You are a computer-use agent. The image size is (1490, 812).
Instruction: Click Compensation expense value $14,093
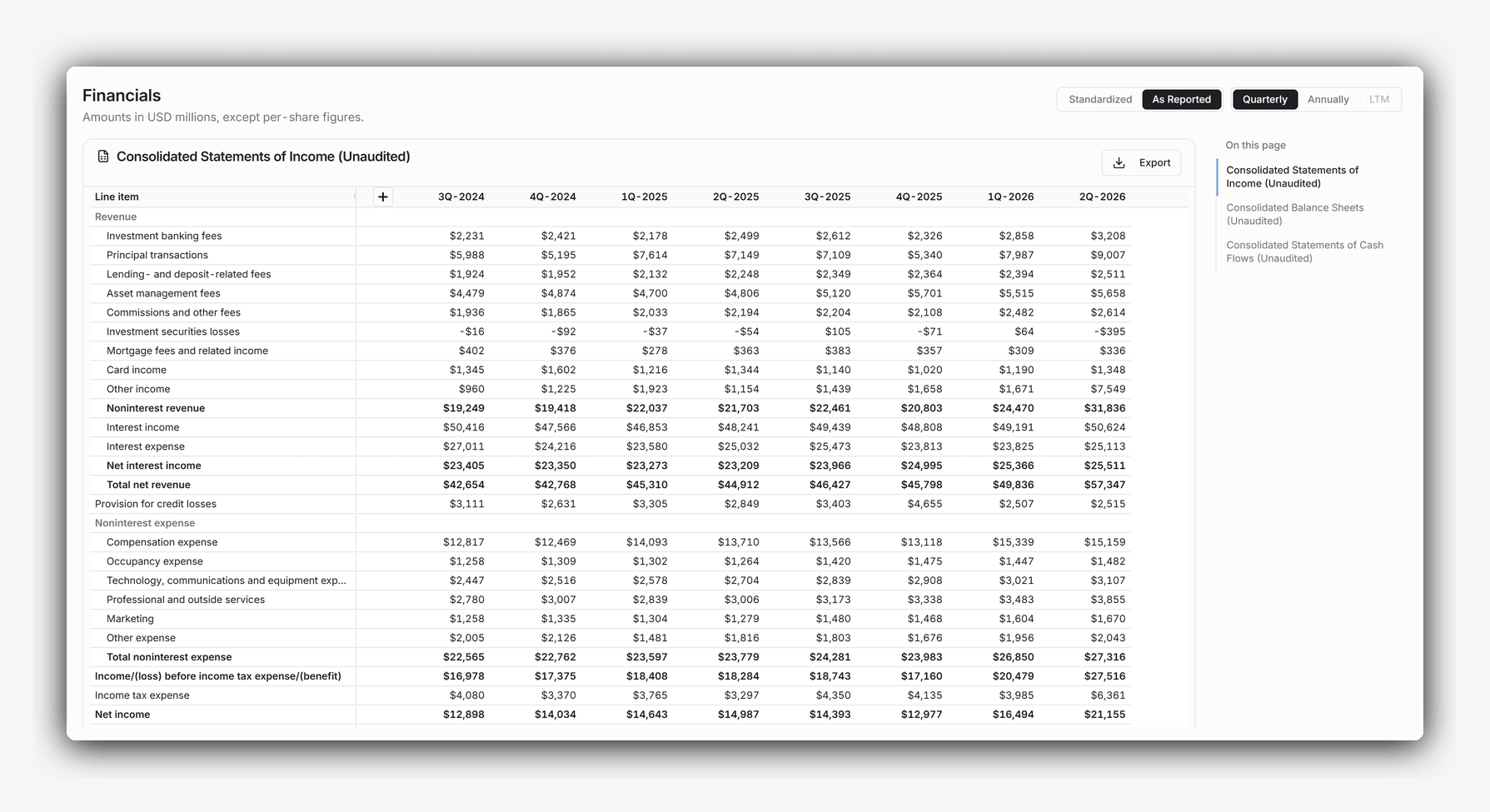pyautogui.click(x=647, y=542)
